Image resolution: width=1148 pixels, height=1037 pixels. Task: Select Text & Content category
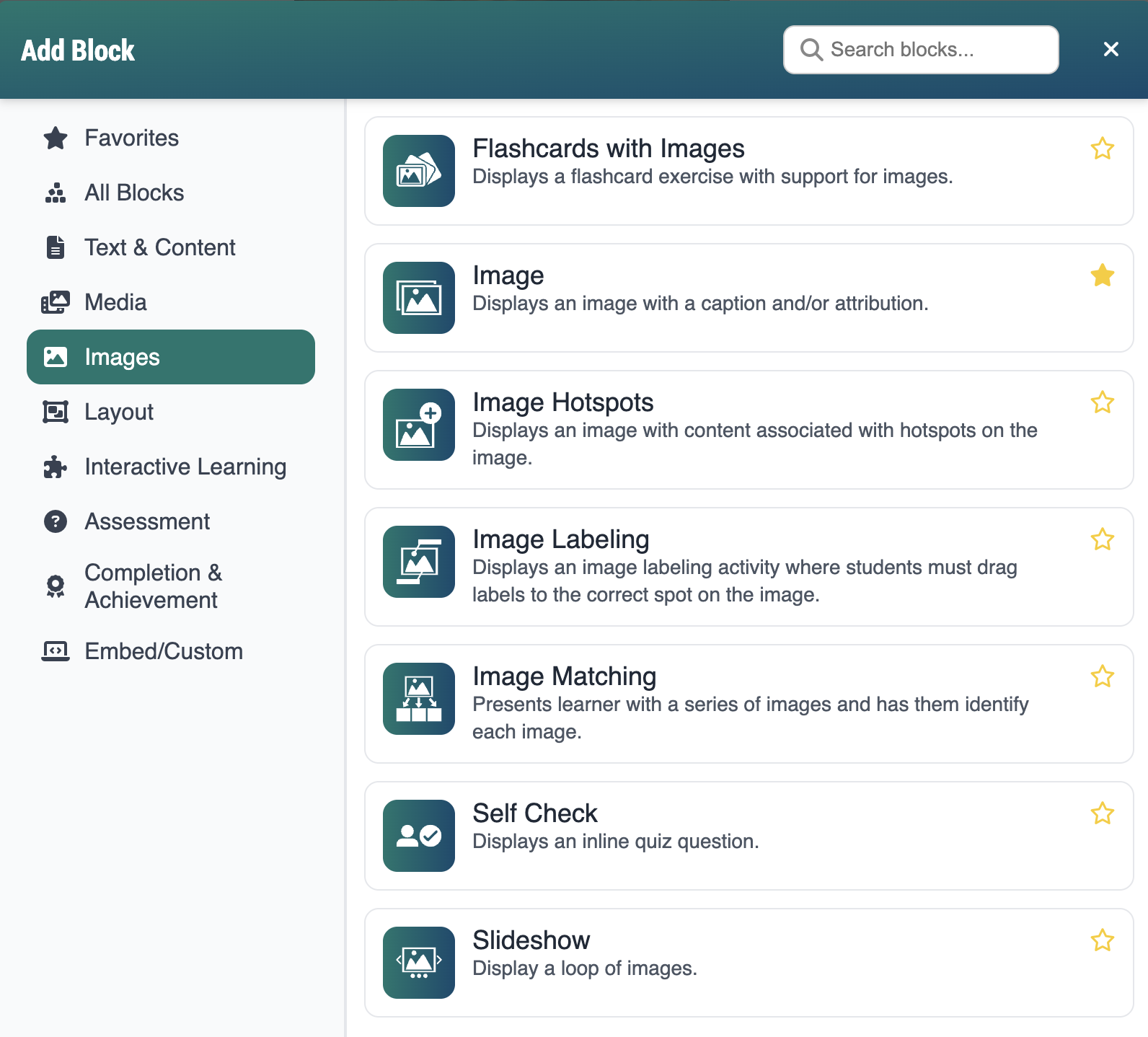pos(171,247)
